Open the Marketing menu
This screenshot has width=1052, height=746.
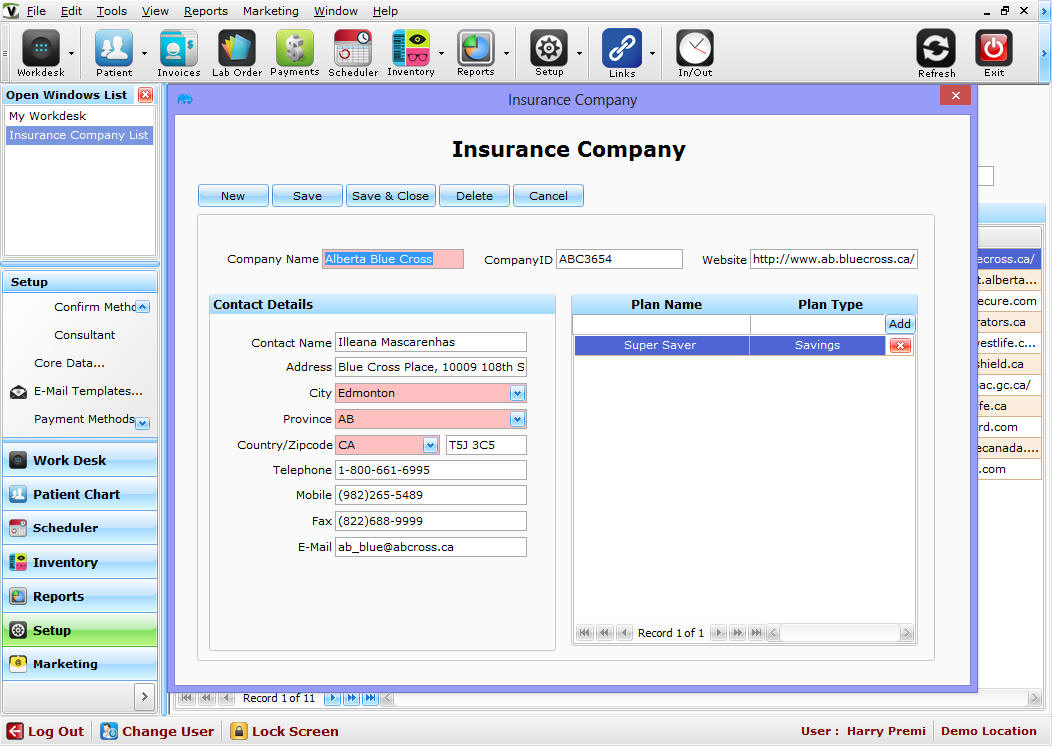[x=270, y=11]
